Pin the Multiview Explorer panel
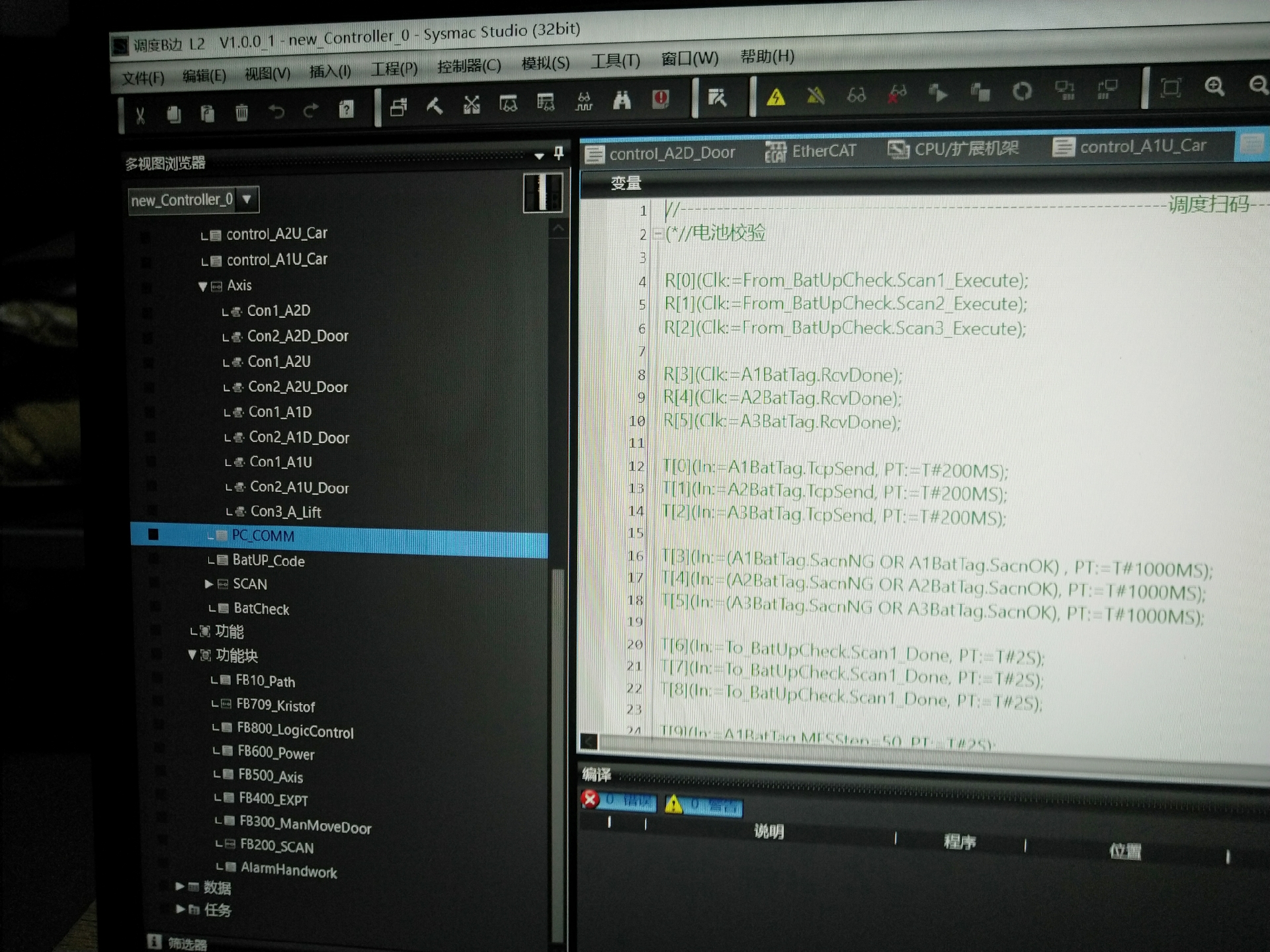 tap(559, 153)
